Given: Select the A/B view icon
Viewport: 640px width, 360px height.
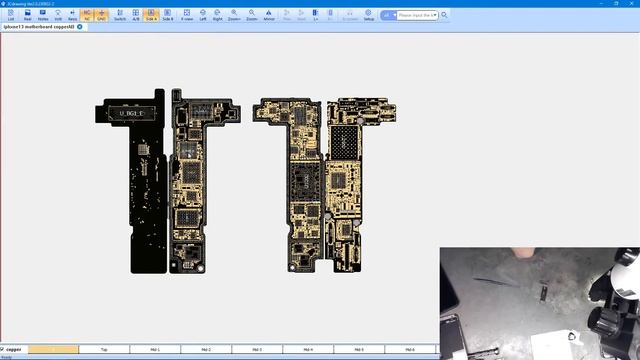Looking at the screenshot, I should 136,15.
